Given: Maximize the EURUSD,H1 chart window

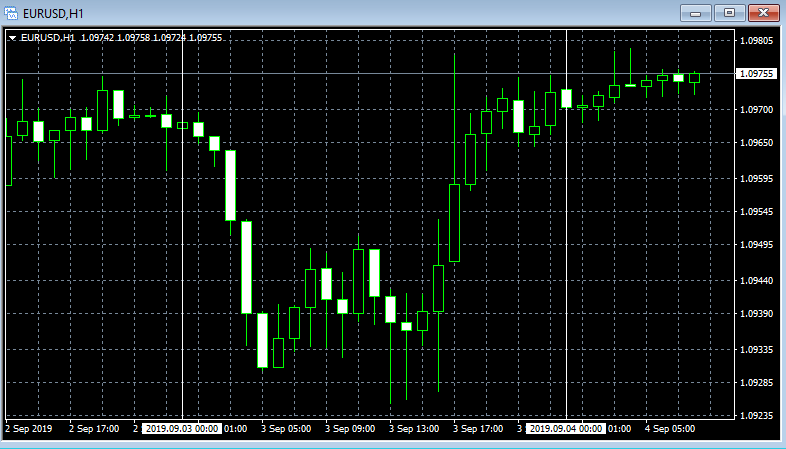Looking at the screenshot, I should click(729, 13).
